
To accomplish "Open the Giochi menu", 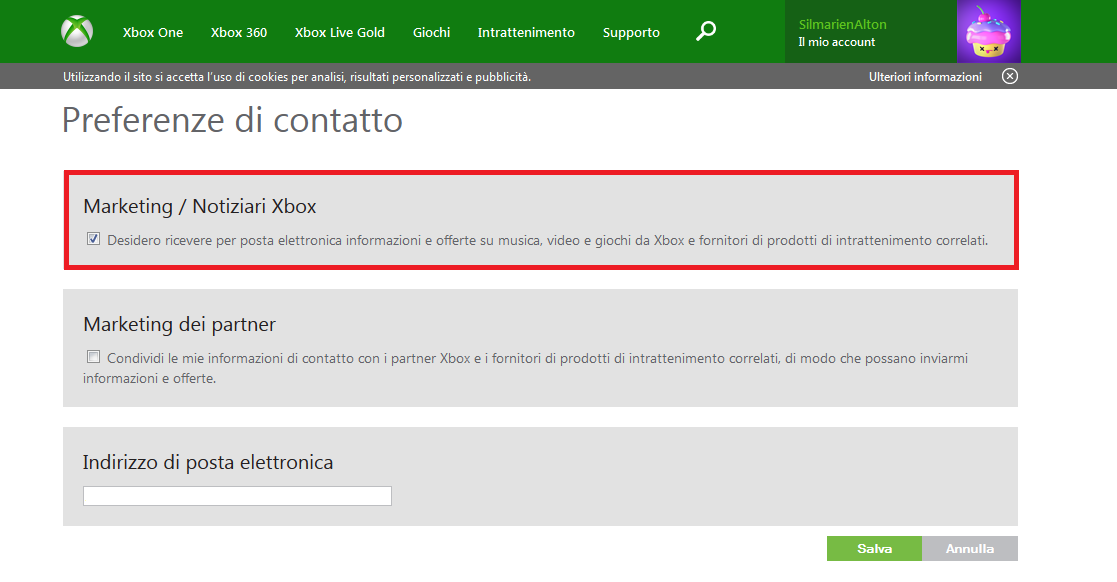I will (x=431, y=32).
